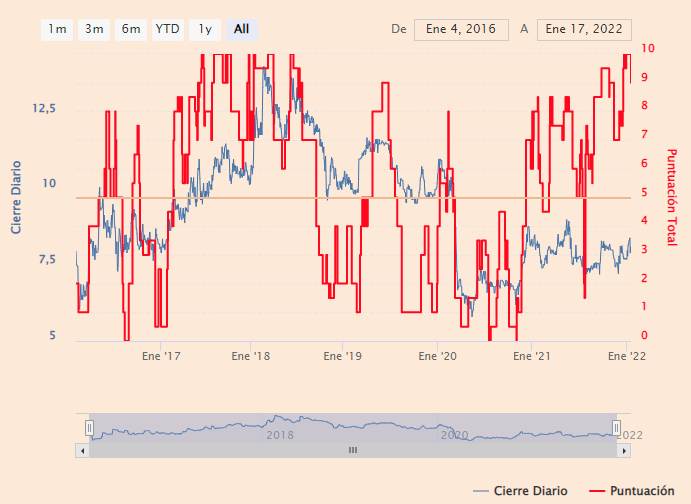Select the 6m range button
Image resolution: width=691 pixels, height=504 pixels.
131,30
